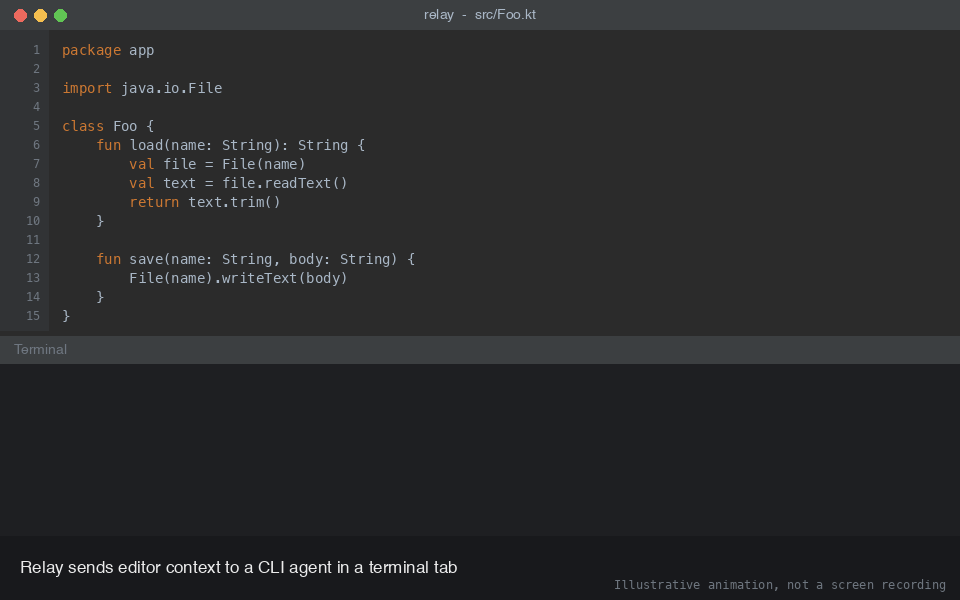Click 'File(name)' on line 7
960x600 pixels.
tap(263, 164)
